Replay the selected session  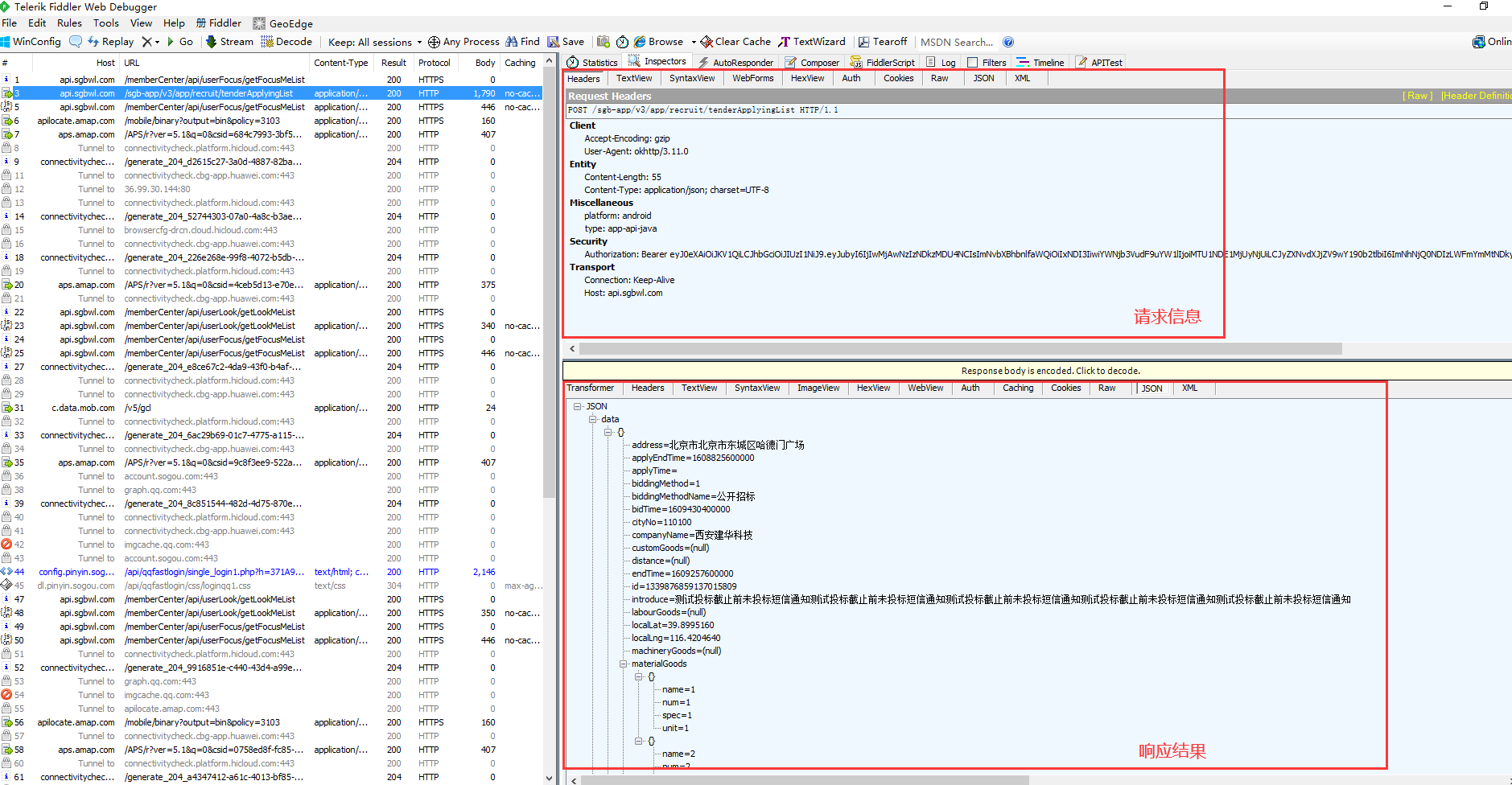(x=110, y=42)
